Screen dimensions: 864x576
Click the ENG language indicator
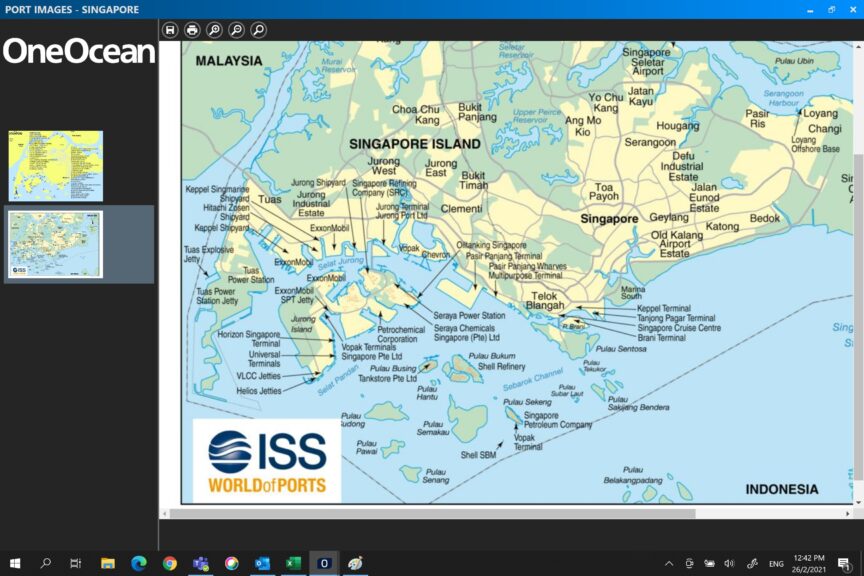pos(776,564)
